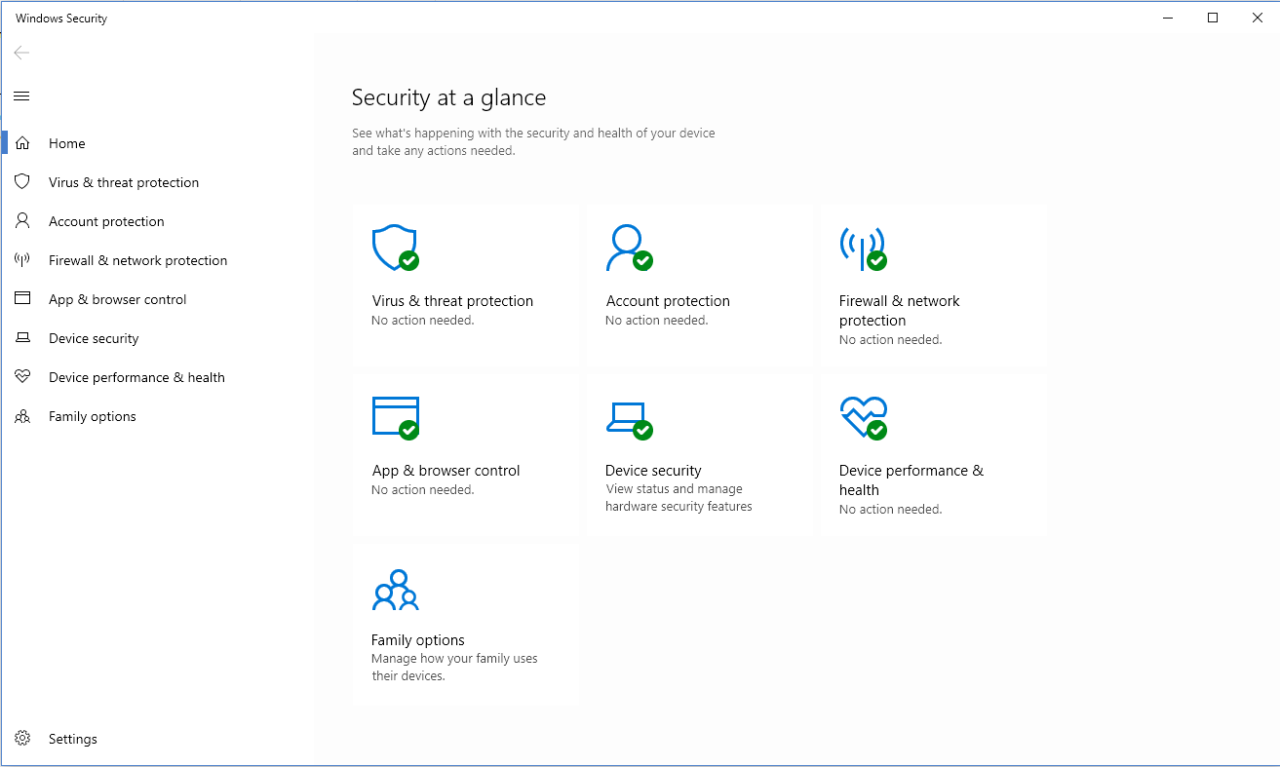This screenshot has width=1280, height=767.
Task: Click the sidebar family icon
Action: [22, 416]
